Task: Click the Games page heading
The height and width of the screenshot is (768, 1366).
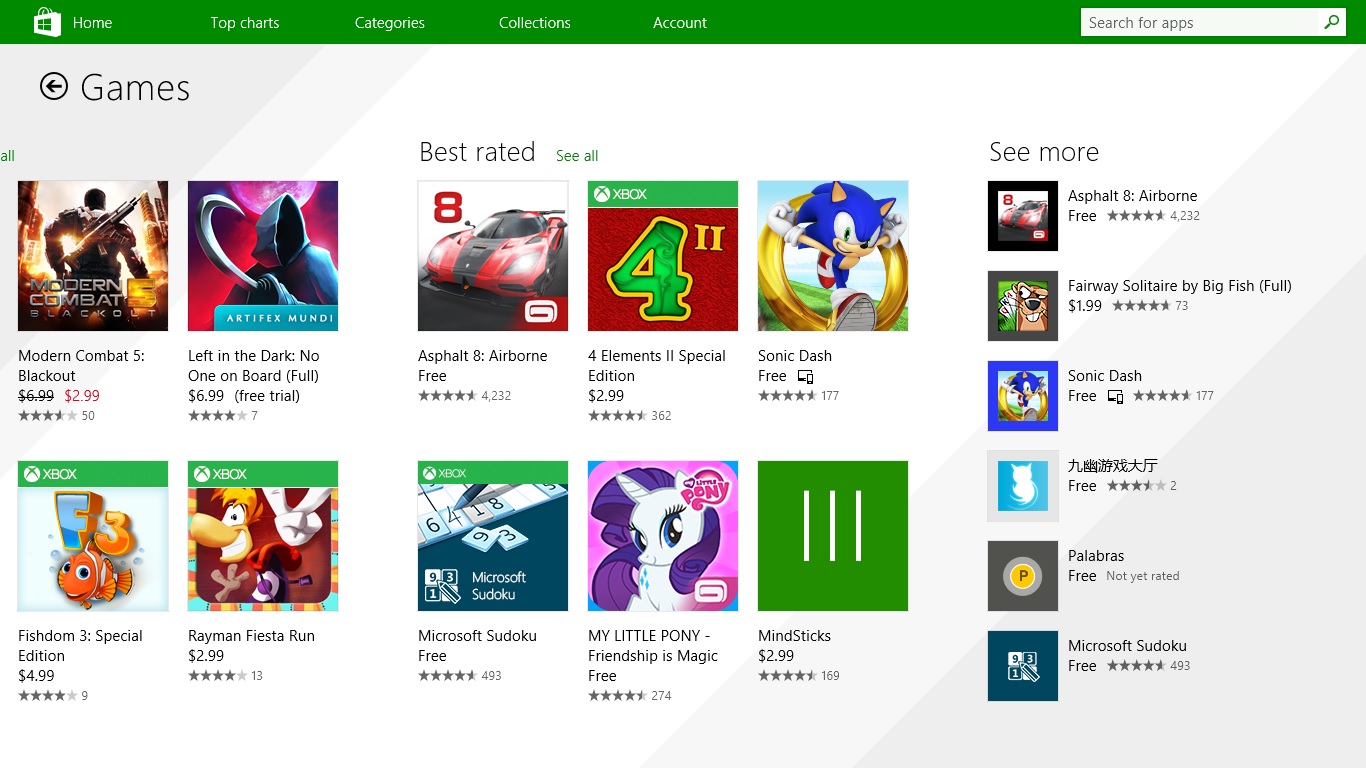Action: coord(135,88)
